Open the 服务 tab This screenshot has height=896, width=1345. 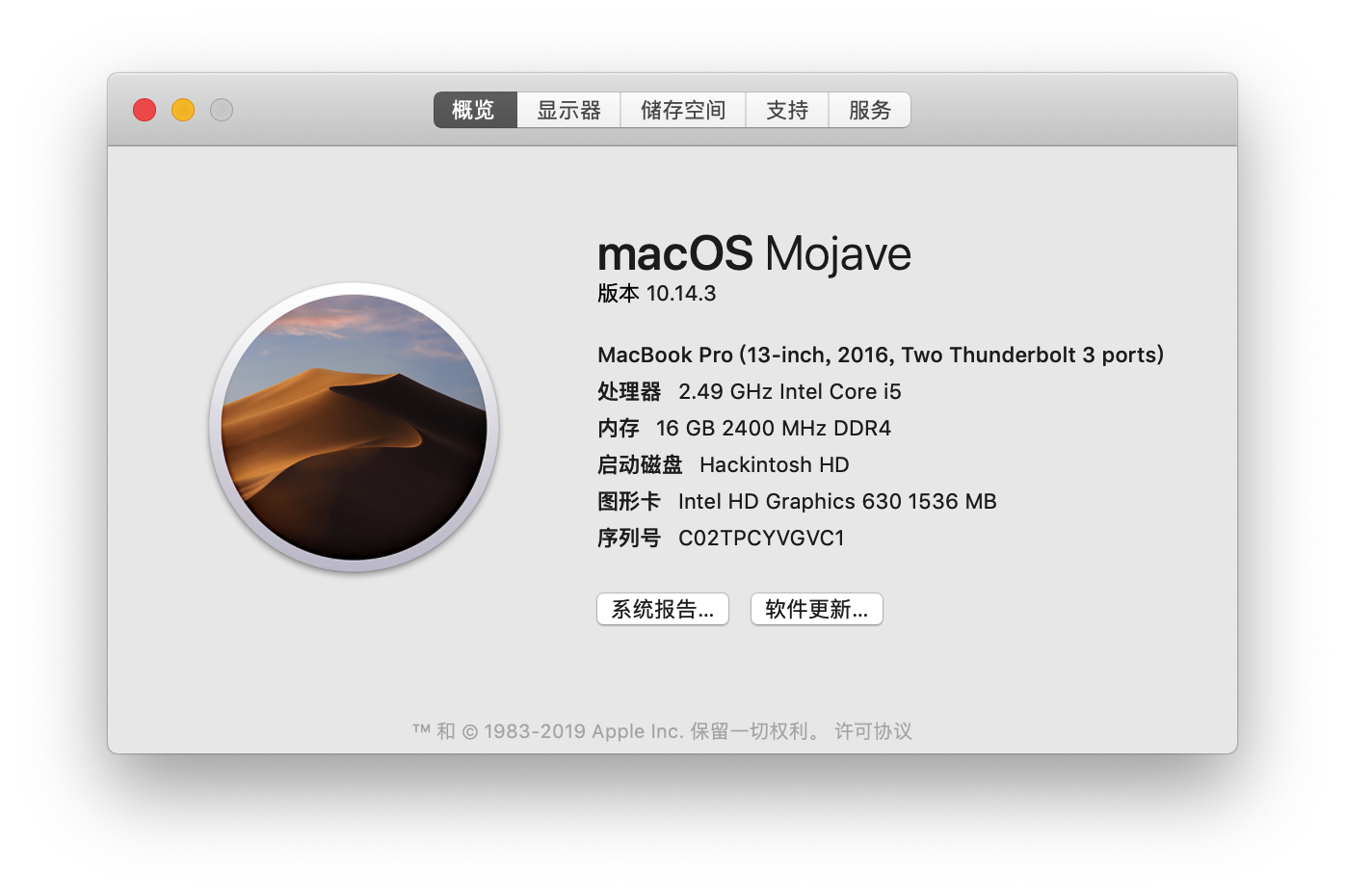coord(870,110)
